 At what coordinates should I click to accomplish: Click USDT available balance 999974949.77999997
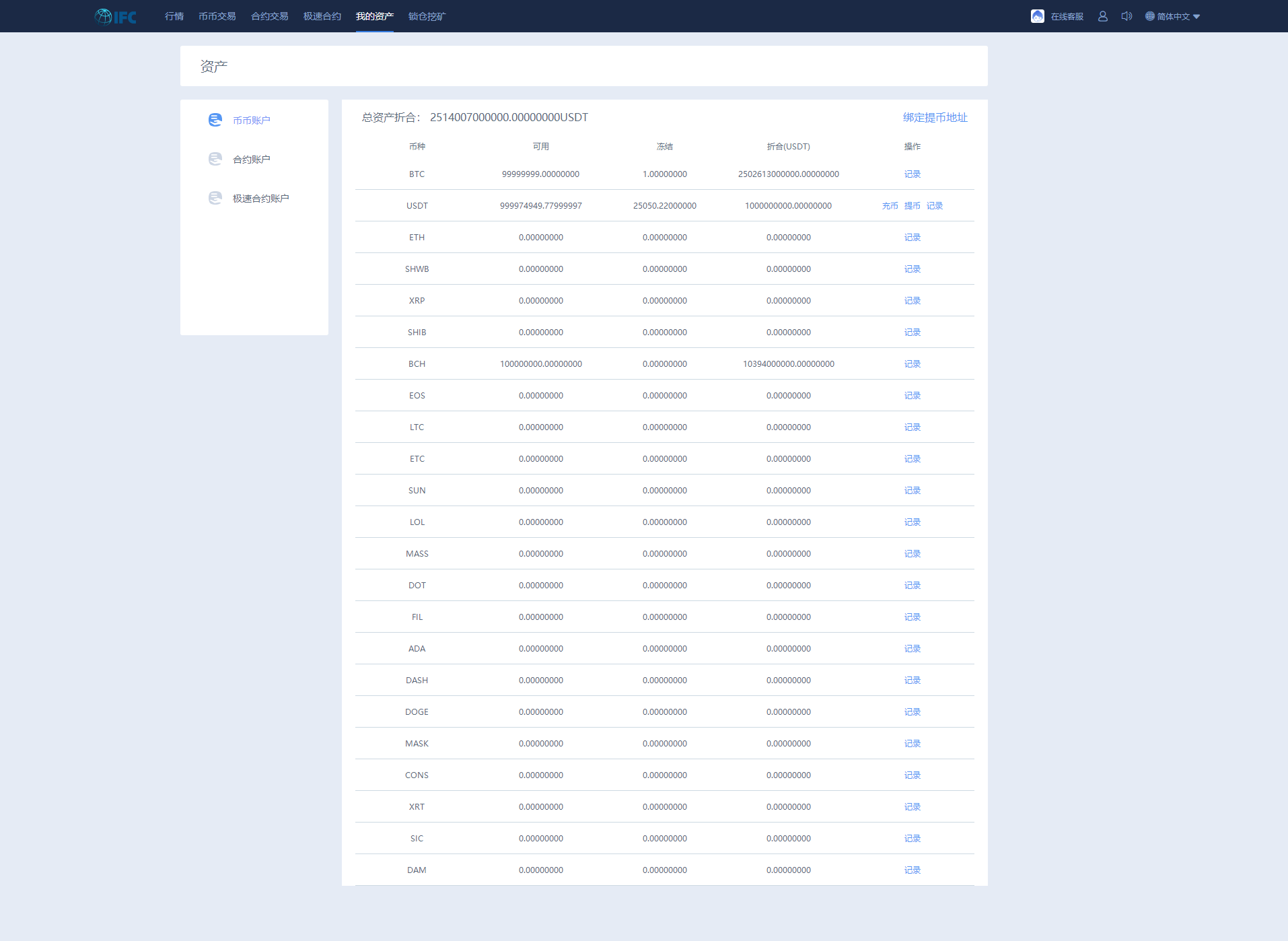tap(541, 205)
